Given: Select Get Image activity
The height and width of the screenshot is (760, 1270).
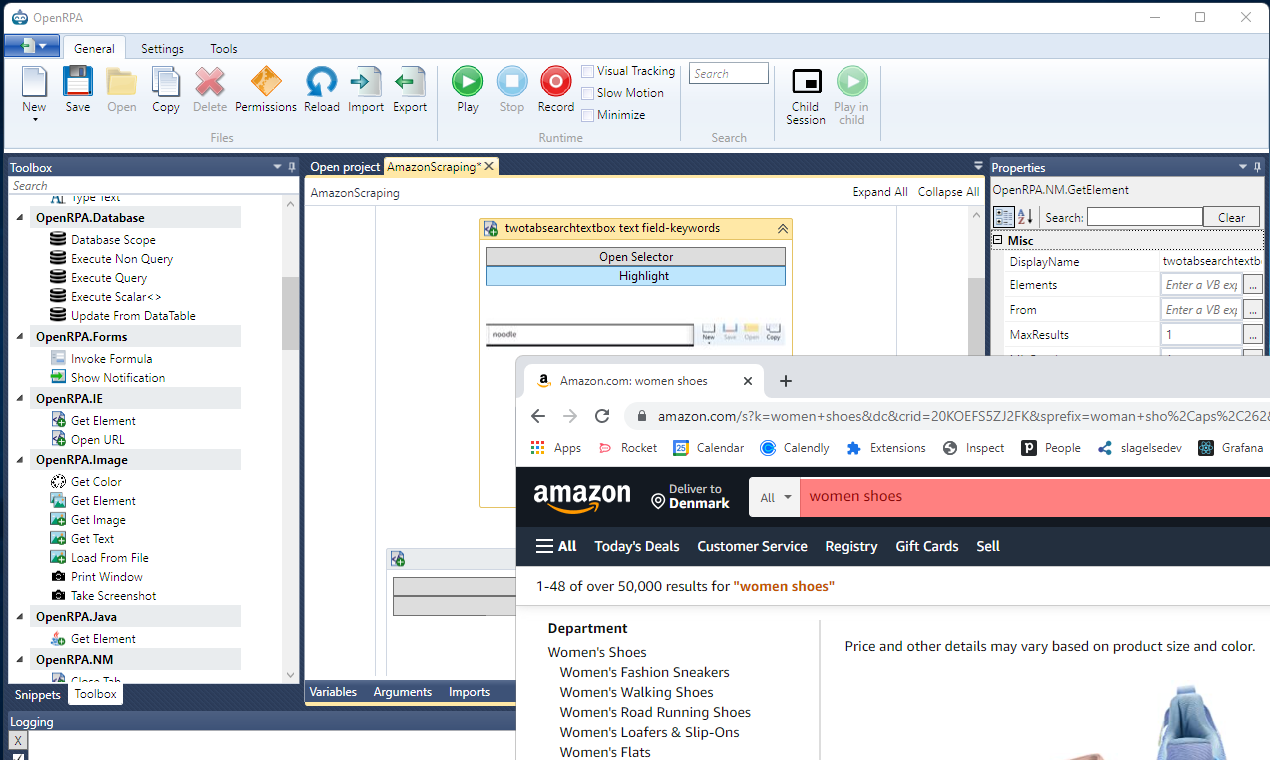Looking at the screenshot, I should [x=98, y=520].
